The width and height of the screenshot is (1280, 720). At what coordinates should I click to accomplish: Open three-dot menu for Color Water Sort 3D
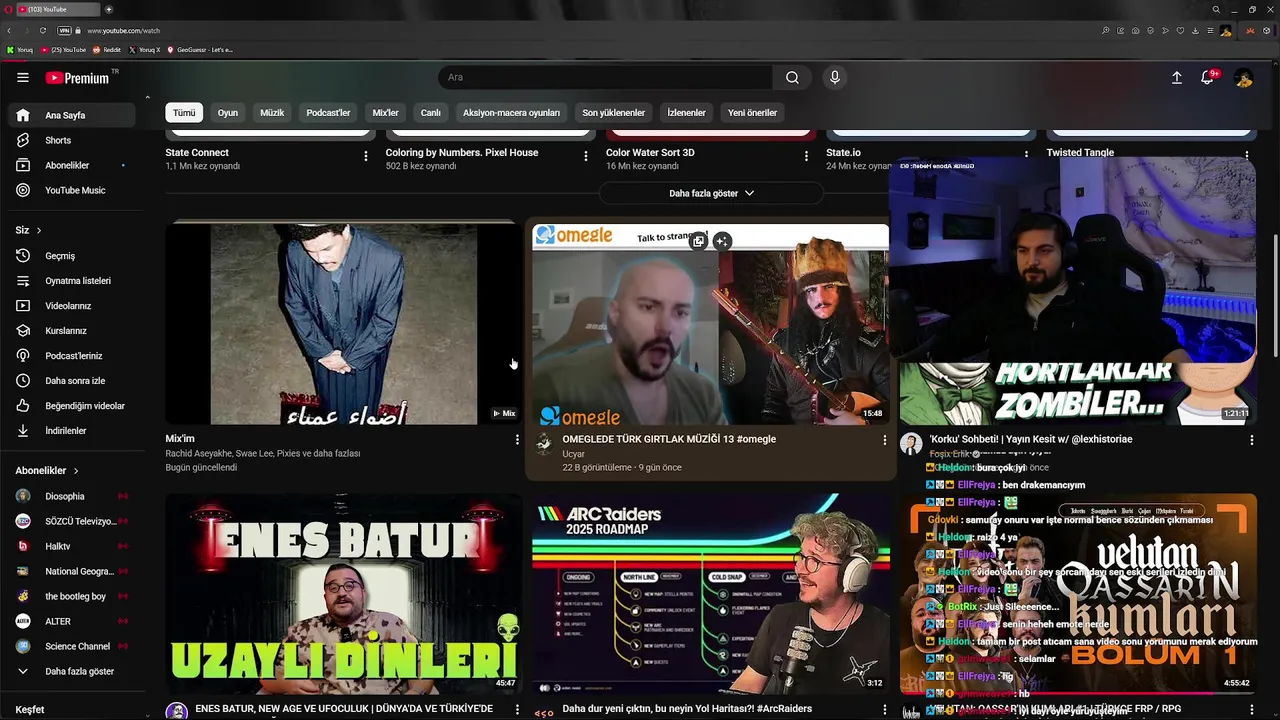click(806, 156)
